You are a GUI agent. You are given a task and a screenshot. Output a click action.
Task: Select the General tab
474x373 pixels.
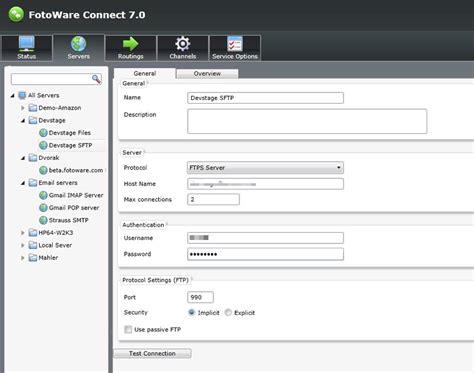[x=145, y=73]
